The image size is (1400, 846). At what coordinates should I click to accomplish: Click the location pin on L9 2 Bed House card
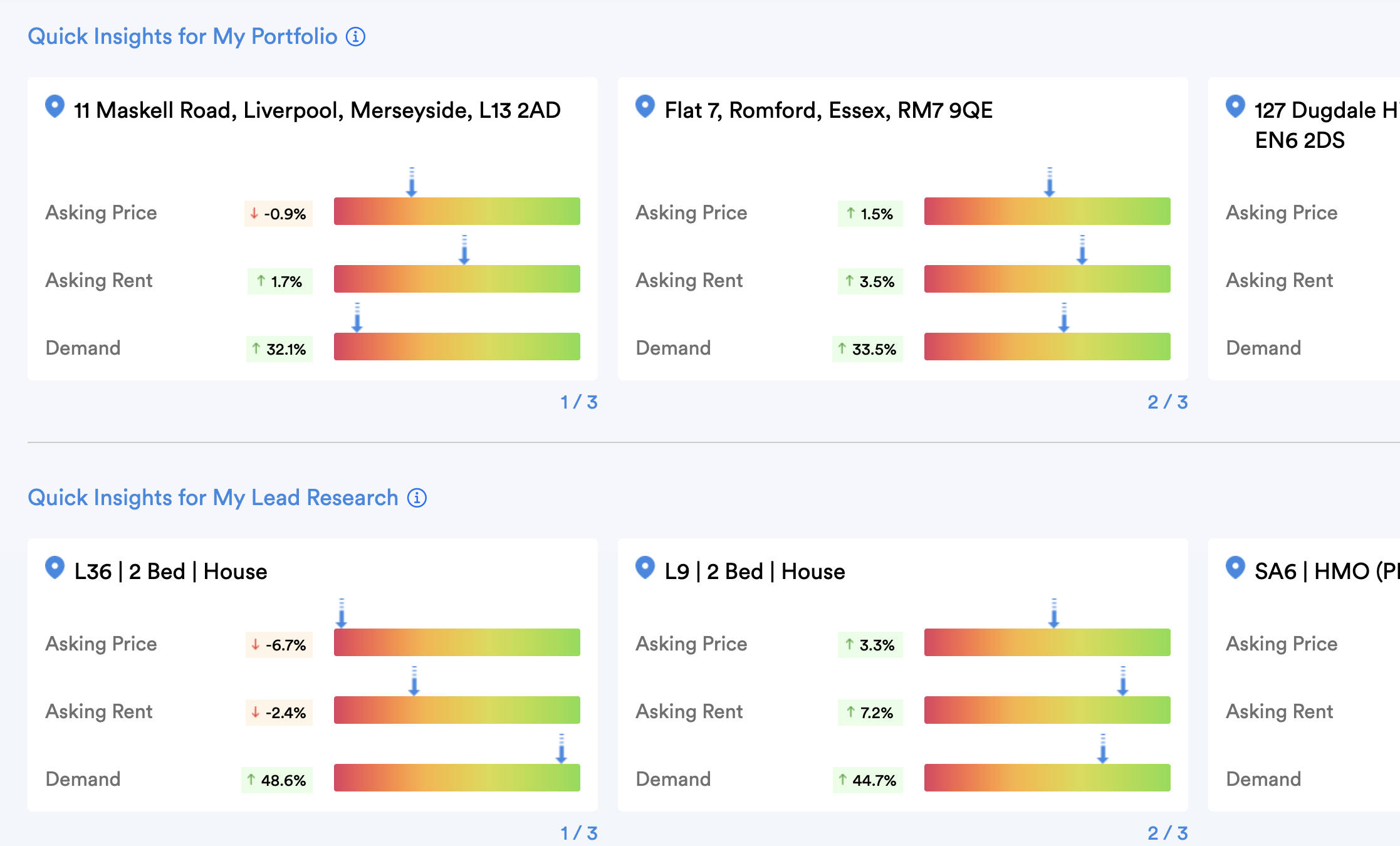(x=645, y=568)
